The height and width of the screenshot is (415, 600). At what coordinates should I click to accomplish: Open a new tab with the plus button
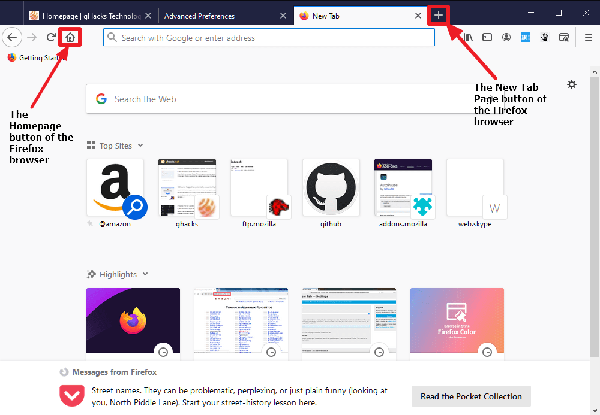pyautogui.click(x=438, y=15)
